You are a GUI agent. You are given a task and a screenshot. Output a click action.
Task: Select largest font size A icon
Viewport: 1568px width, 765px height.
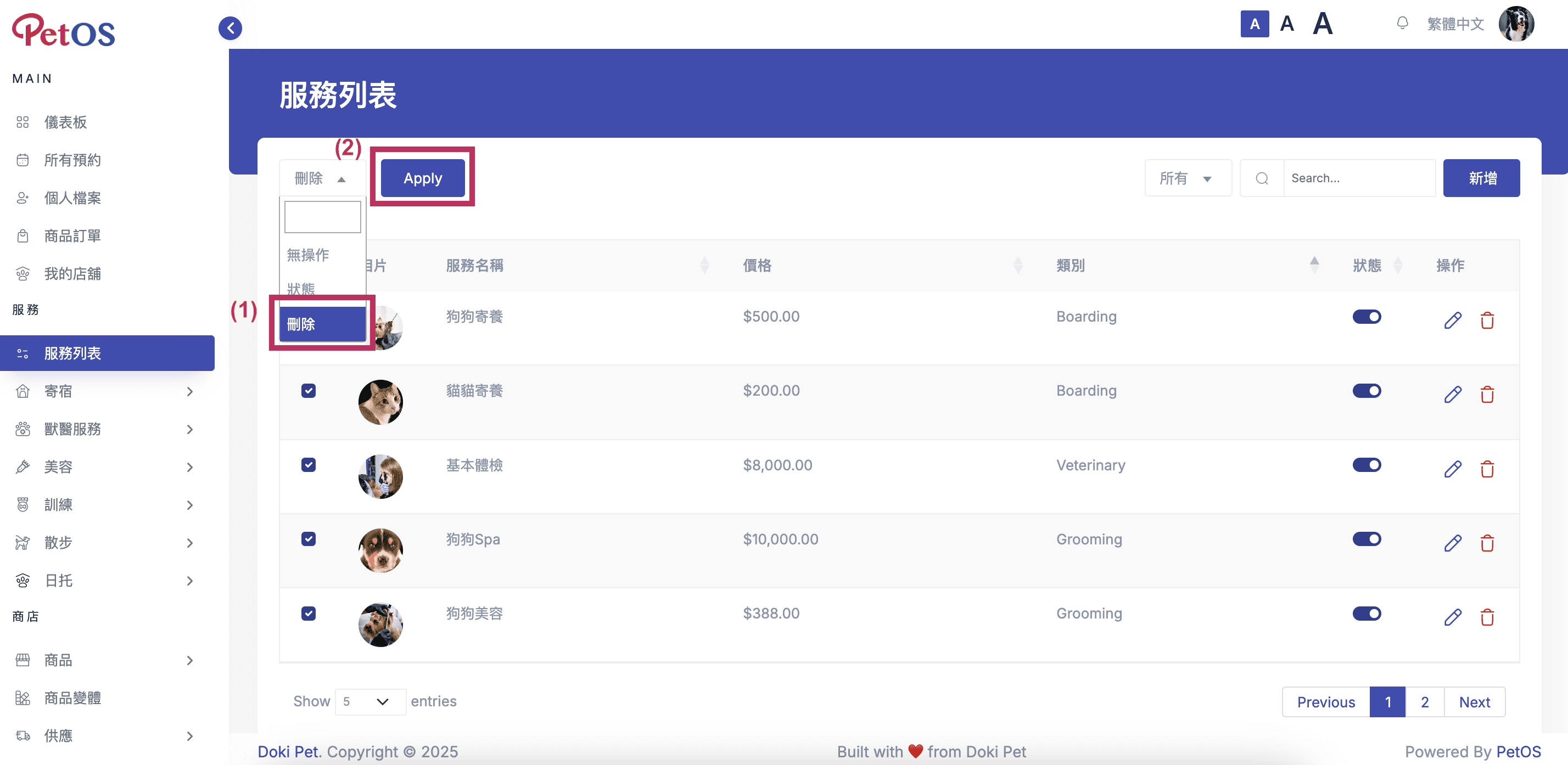(1322, 24)
